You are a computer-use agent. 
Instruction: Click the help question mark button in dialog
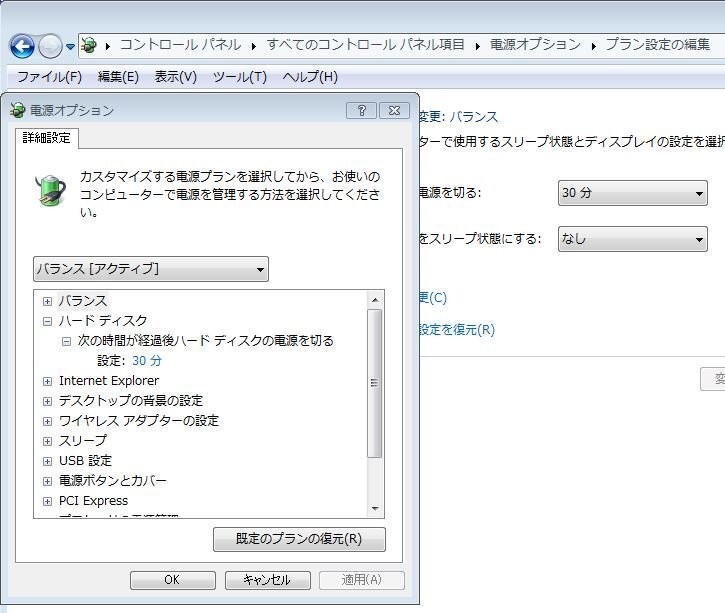(361, 110)
